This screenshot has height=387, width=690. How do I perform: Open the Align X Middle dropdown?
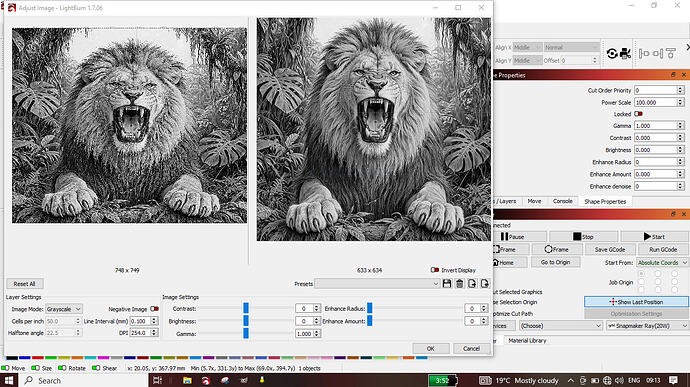point(527,47)
